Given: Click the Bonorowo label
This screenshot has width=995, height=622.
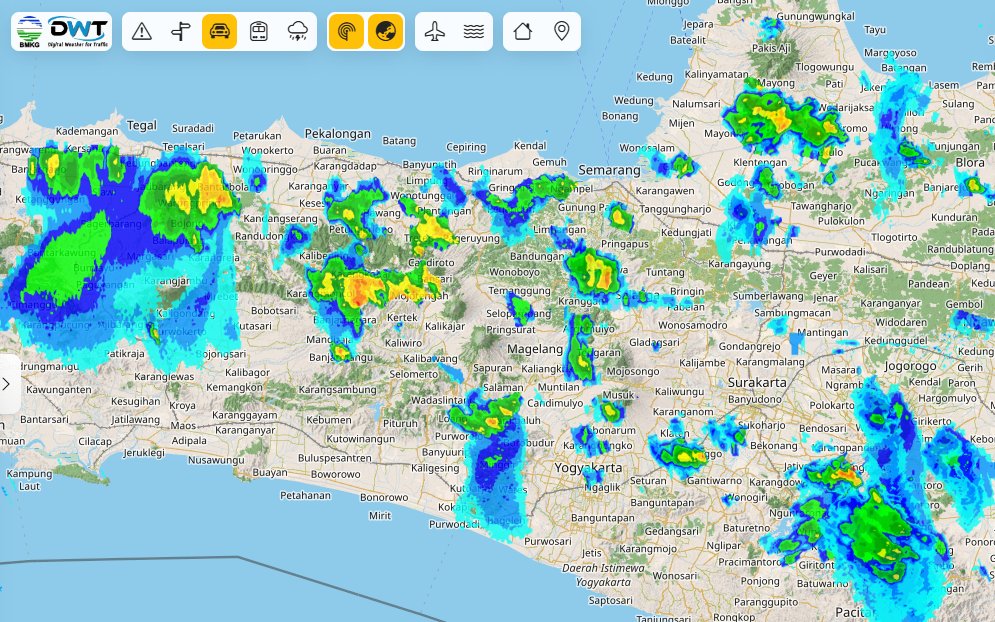Looking at the screenshot, I should [x=384, y=497].
